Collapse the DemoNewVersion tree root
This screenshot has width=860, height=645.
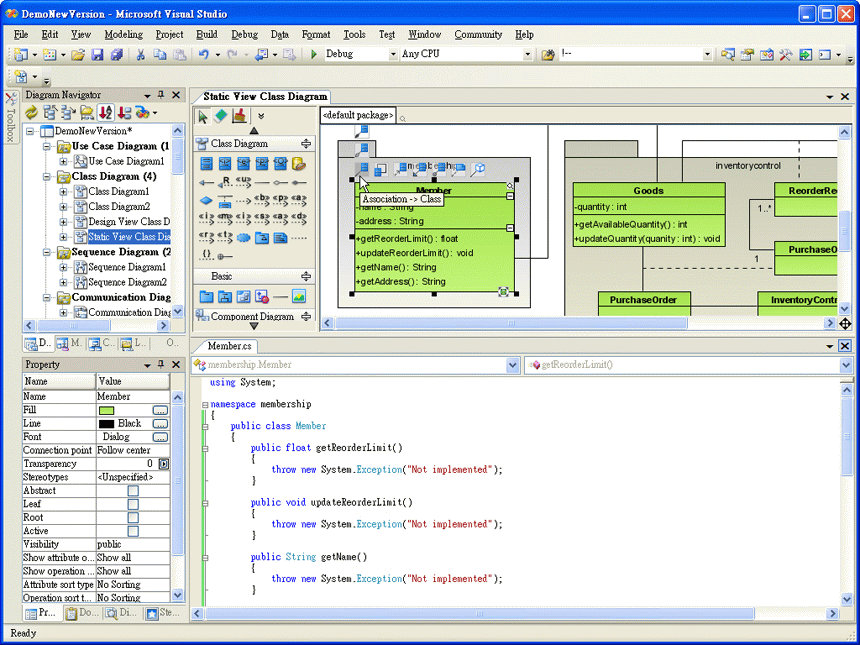(x=31, y=131)
